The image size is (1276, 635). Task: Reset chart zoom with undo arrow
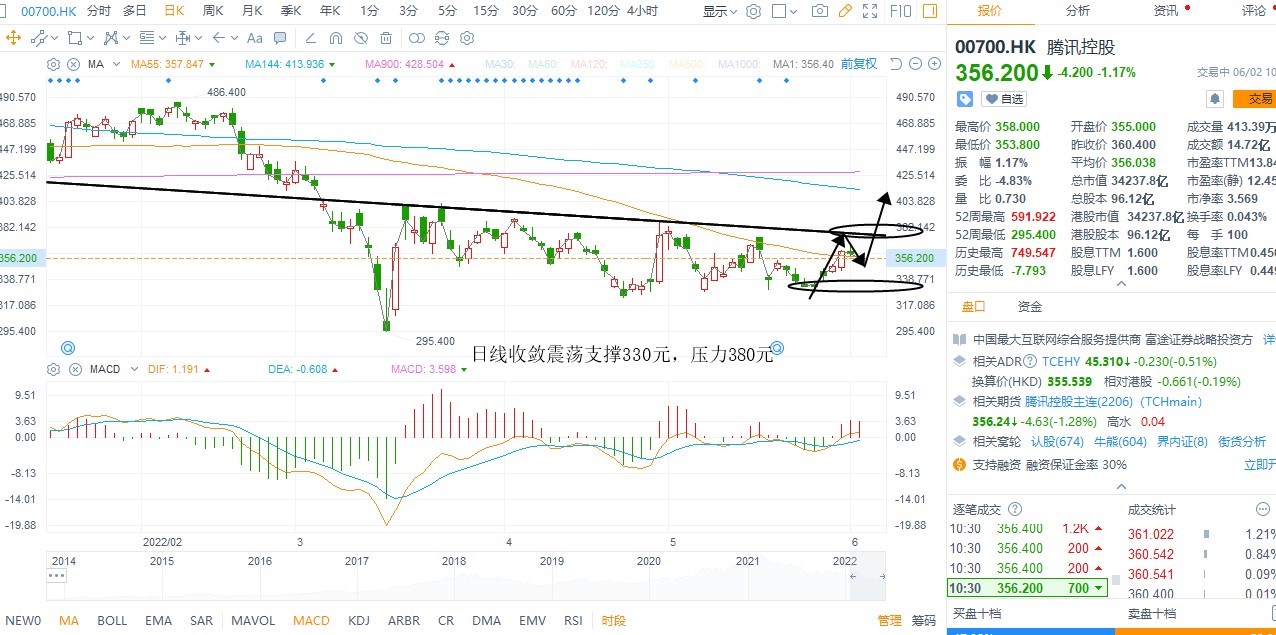[x=896, y=64]
